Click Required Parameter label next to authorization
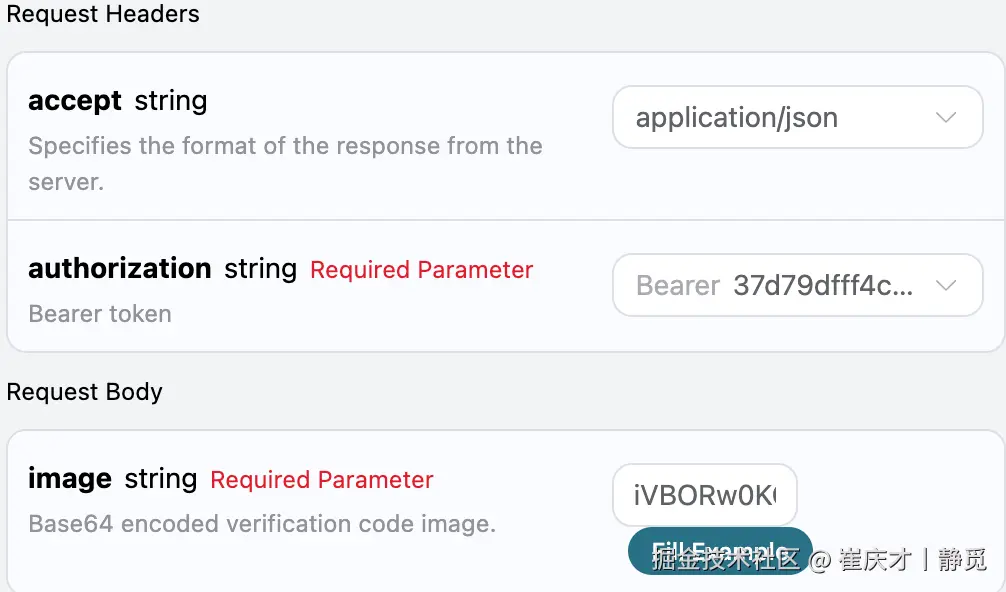The image size is (1006, 592). pos(421,270)
